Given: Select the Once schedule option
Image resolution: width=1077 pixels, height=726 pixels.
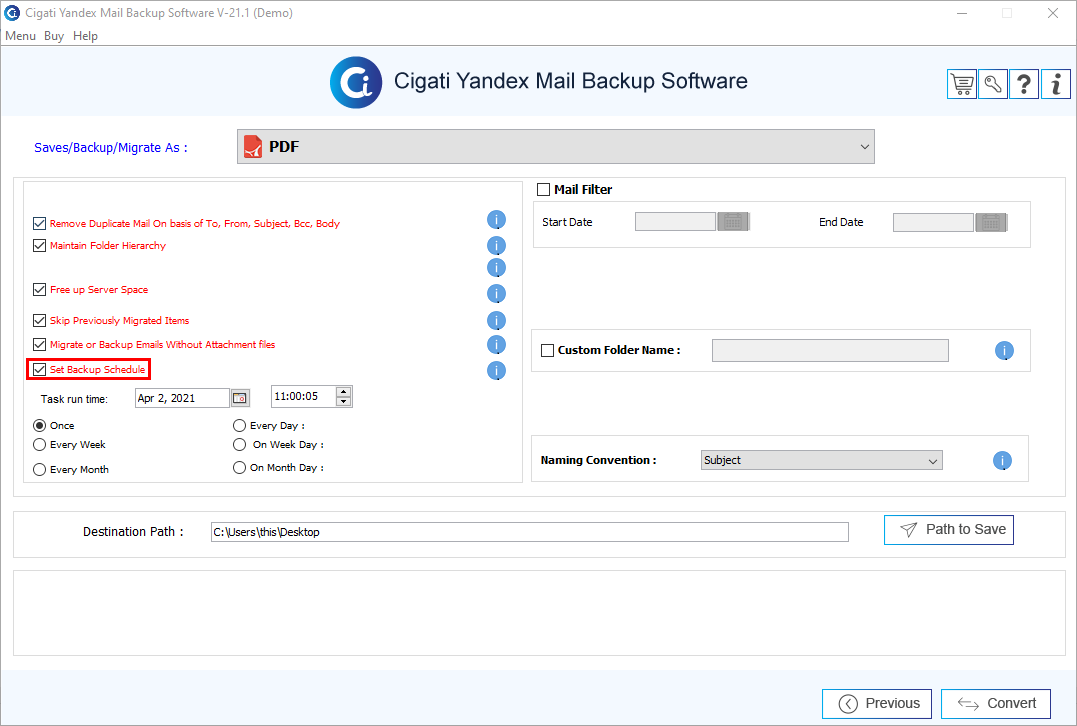Looking at the screenshot, I should (40, 425).
